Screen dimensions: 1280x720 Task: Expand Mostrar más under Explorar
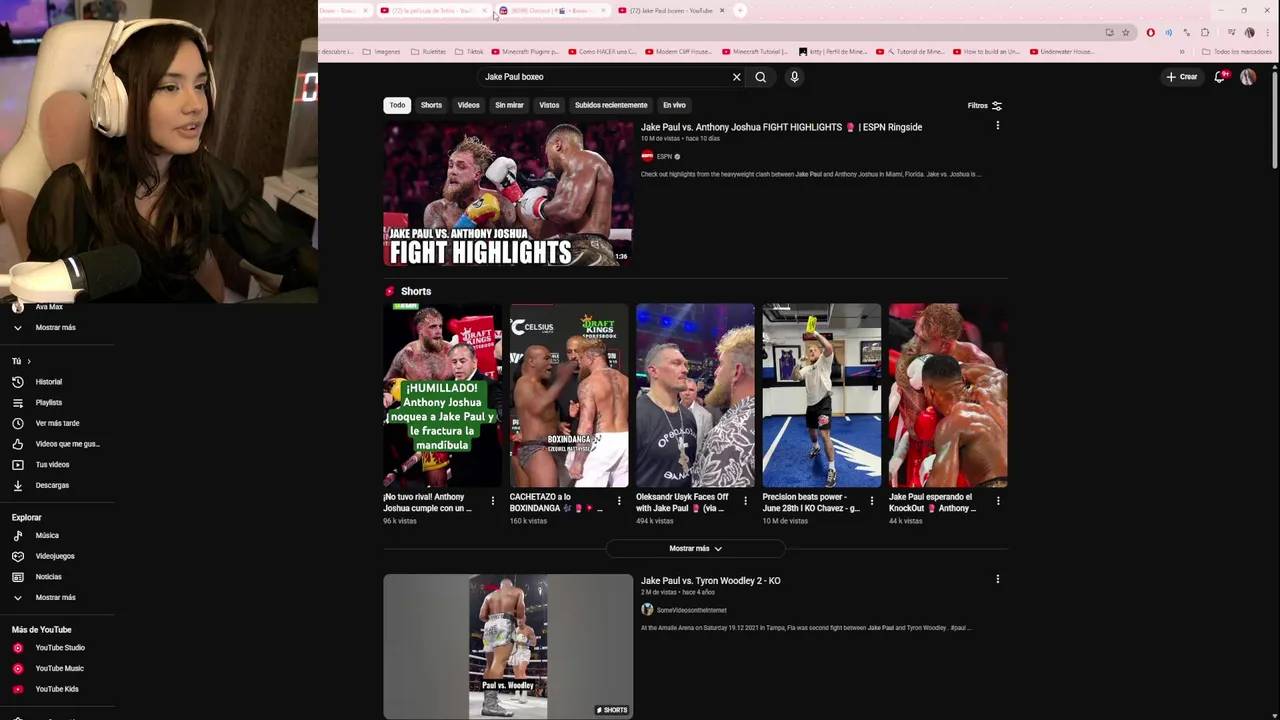tap(57, 598)
